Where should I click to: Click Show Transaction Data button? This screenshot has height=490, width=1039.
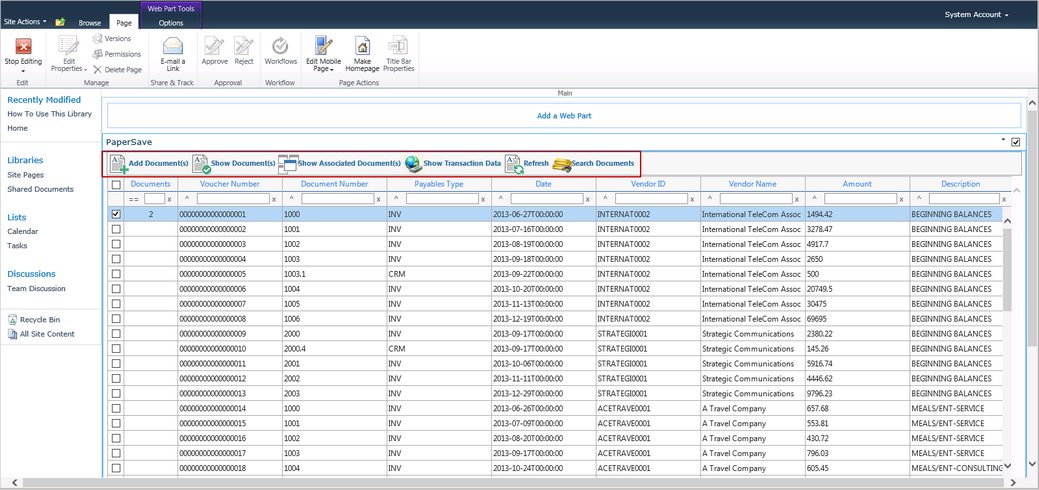coord(453,163)
